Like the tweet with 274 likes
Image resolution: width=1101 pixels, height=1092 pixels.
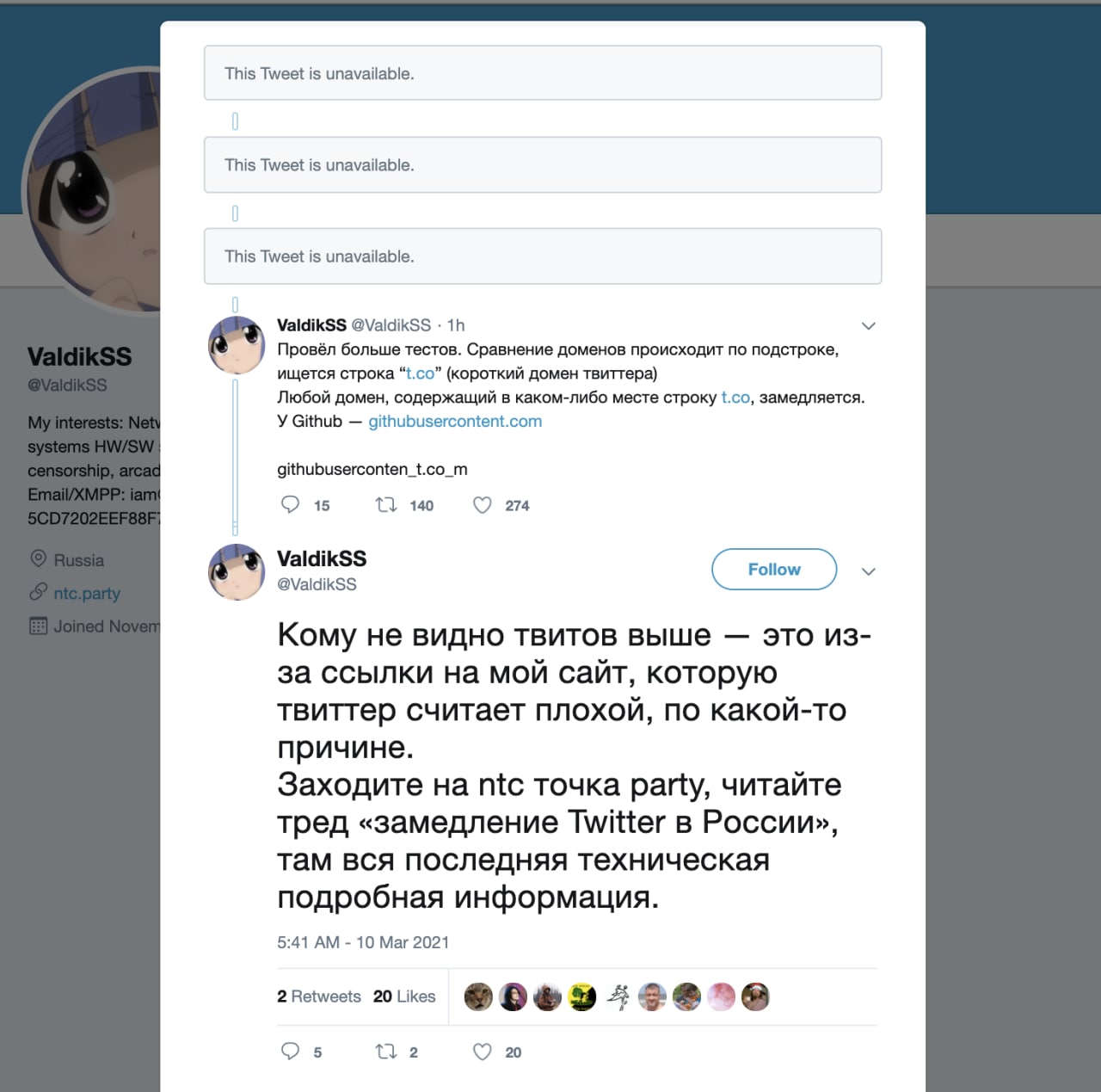[483, 505]
